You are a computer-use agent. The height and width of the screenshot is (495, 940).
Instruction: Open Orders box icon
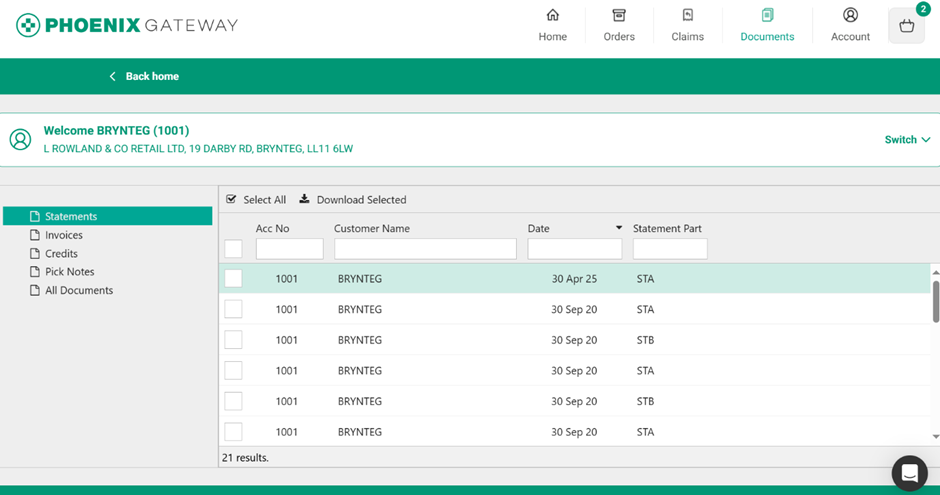(x=619, y=16)
